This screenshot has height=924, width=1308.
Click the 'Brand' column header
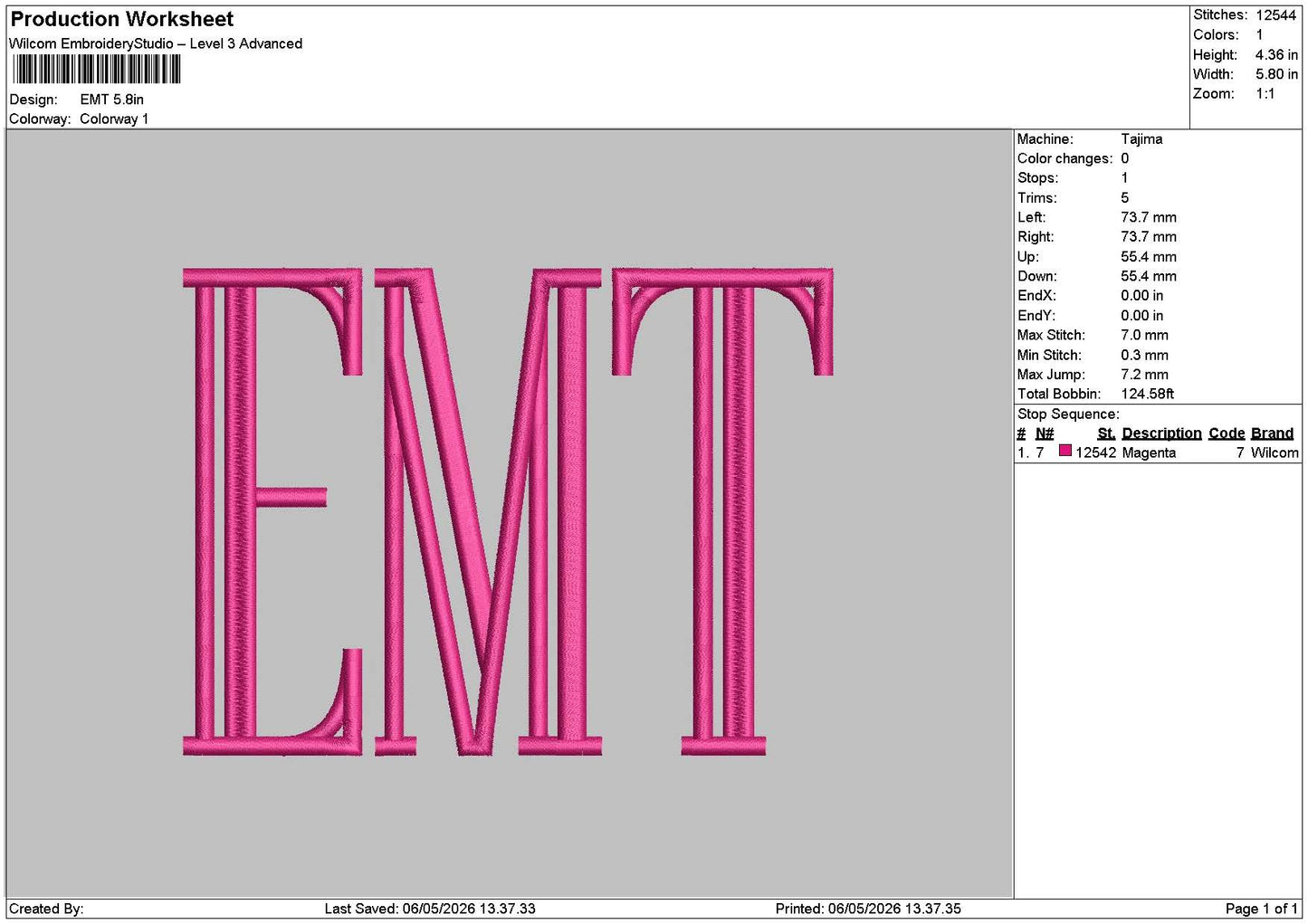click(x=1272, y=433)
